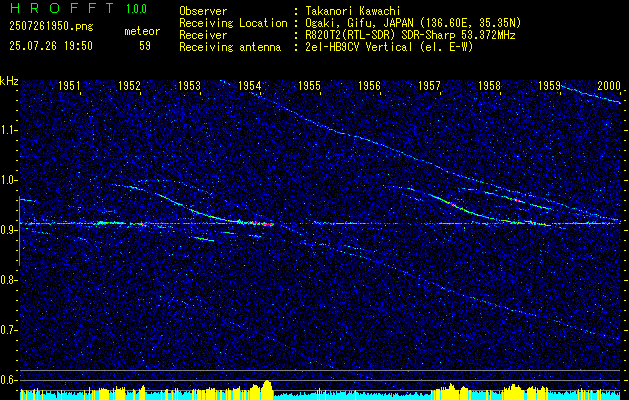Click the Ogaki, Gifu, JAPAN location text
The image size is (629, 400).
[x=413, y=23]
